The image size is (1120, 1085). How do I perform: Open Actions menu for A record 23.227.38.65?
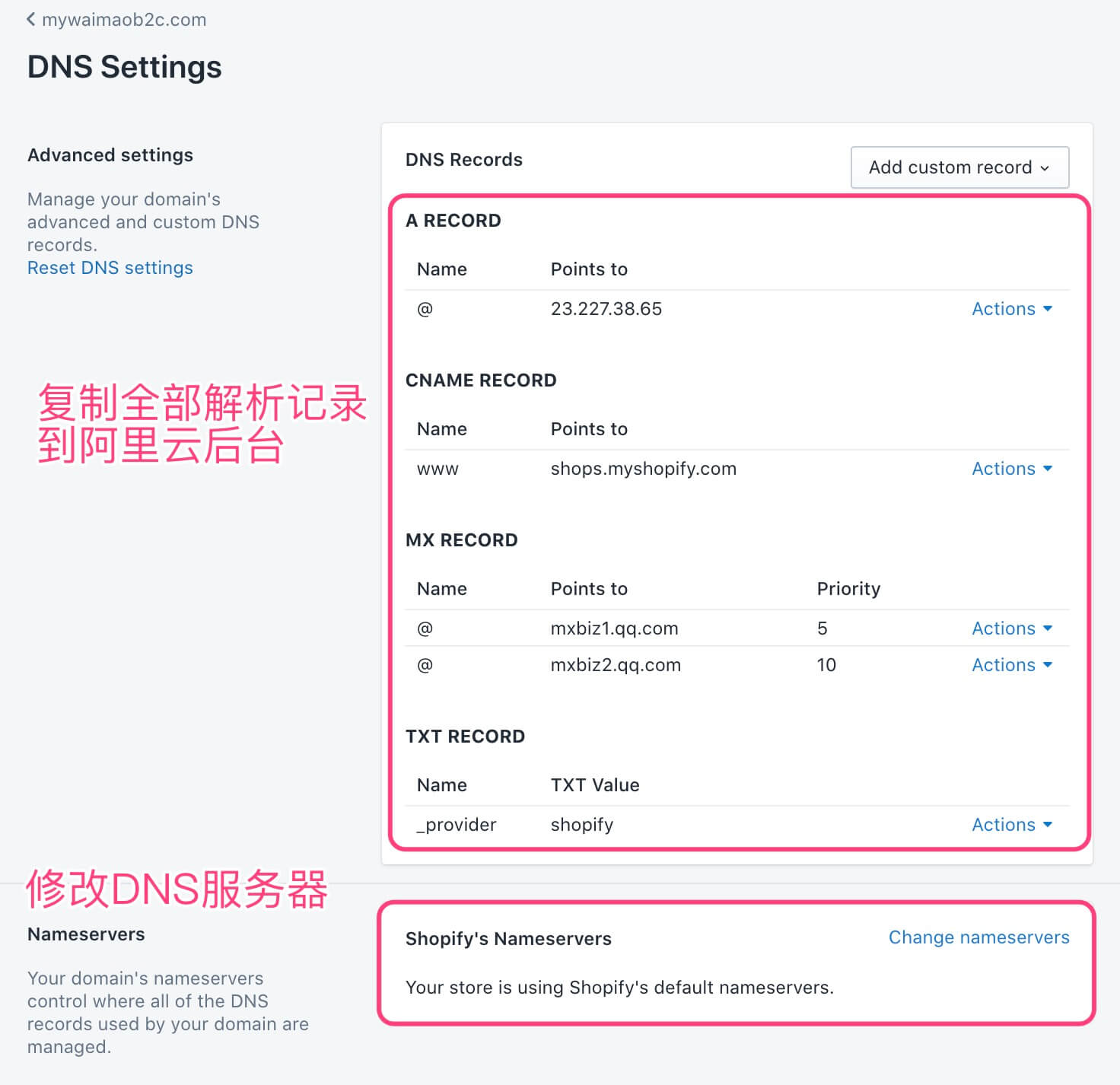coord(1012,309)
